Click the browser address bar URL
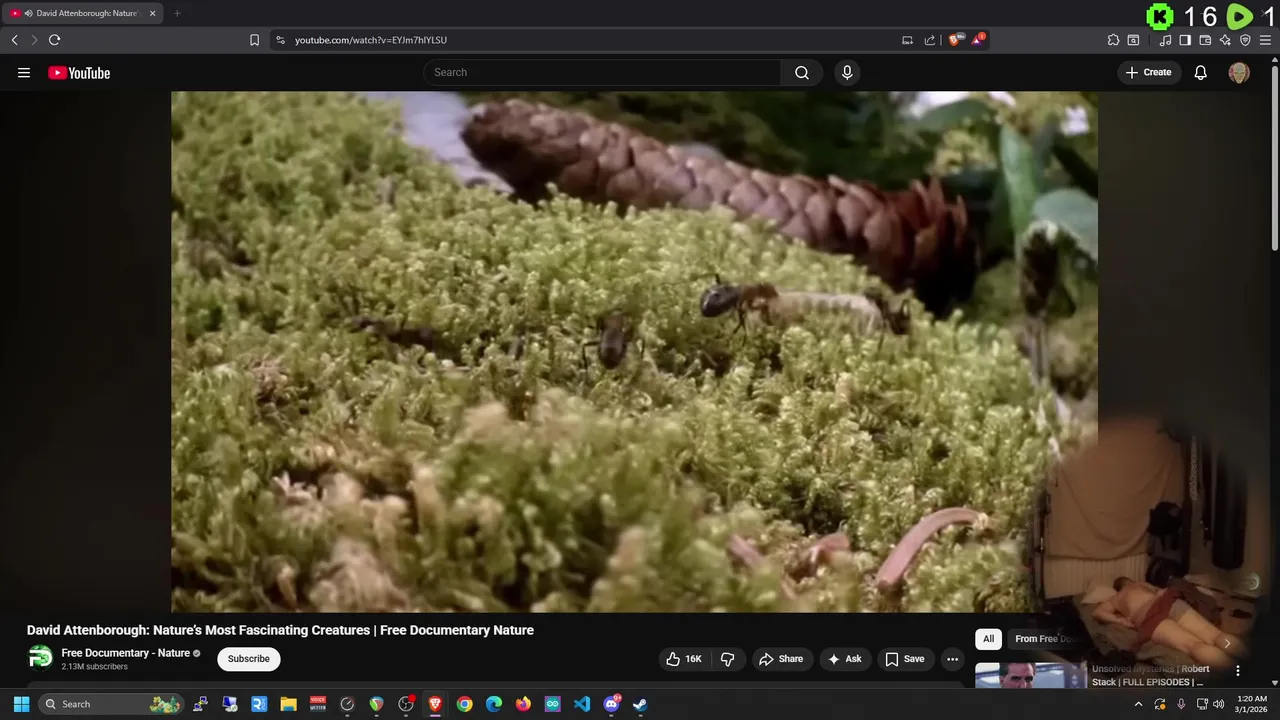Viewport: 1280px width, 720px height. 371,40
